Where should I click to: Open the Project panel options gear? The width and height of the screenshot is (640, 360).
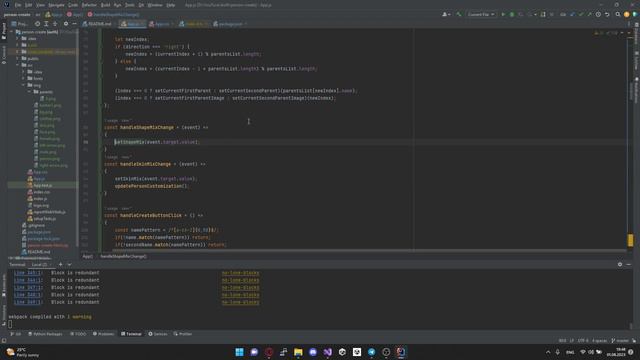click(66, 24)
